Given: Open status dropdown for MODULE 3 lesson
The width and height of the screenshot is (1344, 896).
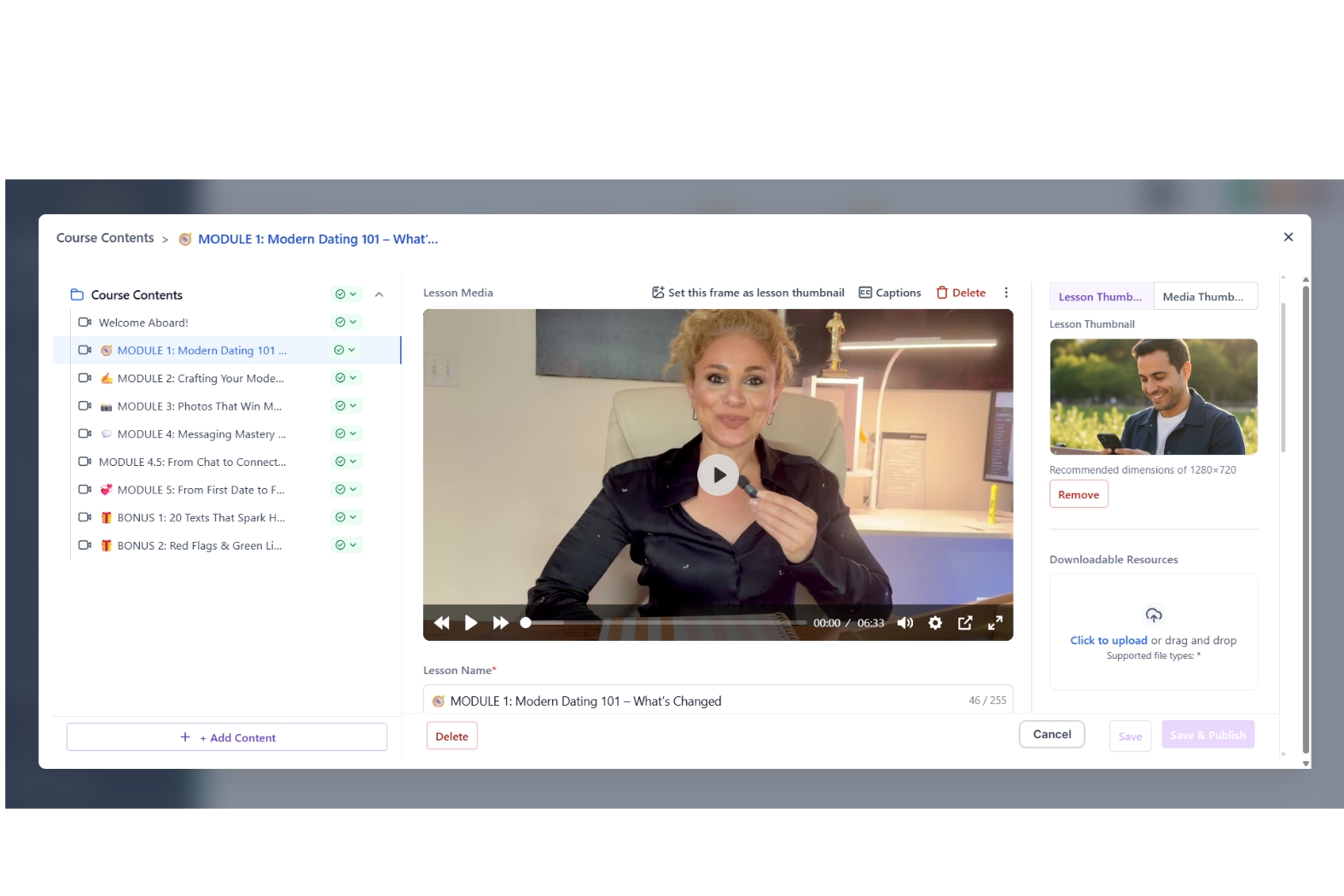Looking at the screenshot, I should pyautogui.click(x=346, y=406).
